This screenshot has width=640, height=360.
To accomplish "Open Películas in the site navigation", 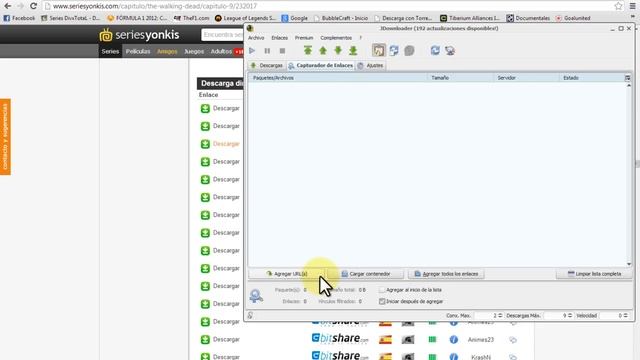I will tap(138, 51).
